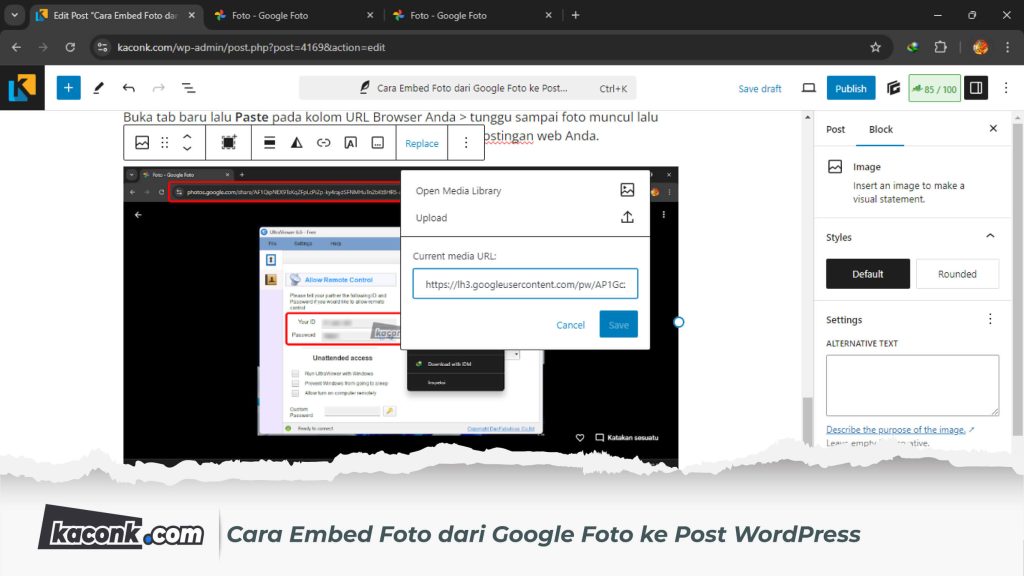Click the media library picture icon
Viewport: 1024px width, 576px height.
point(627,190)
